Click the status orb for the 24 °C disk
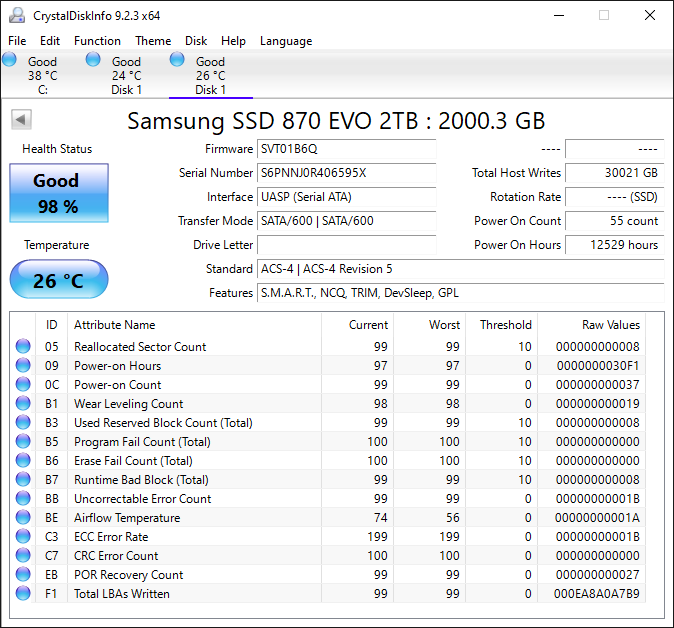This screenshot has height=628, width=674. pyautogui.click(x=93, y=59)
